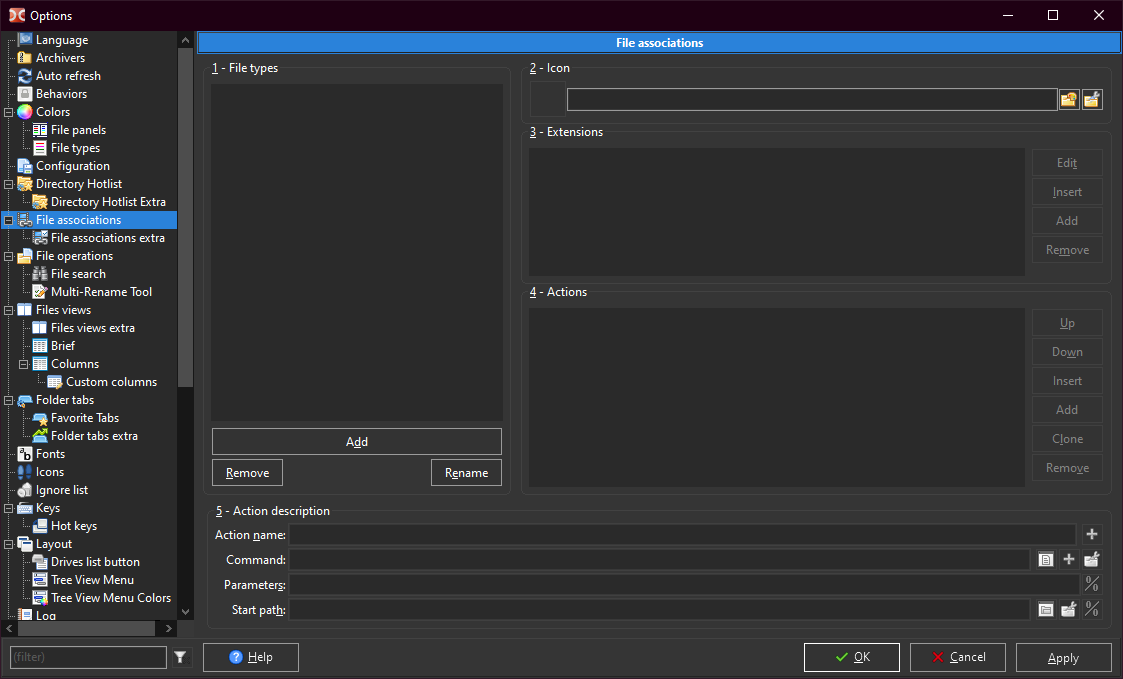Click the path helper icon at Icon row's far right
The width and height of the screenshot is (1123, 679).
1092,99
